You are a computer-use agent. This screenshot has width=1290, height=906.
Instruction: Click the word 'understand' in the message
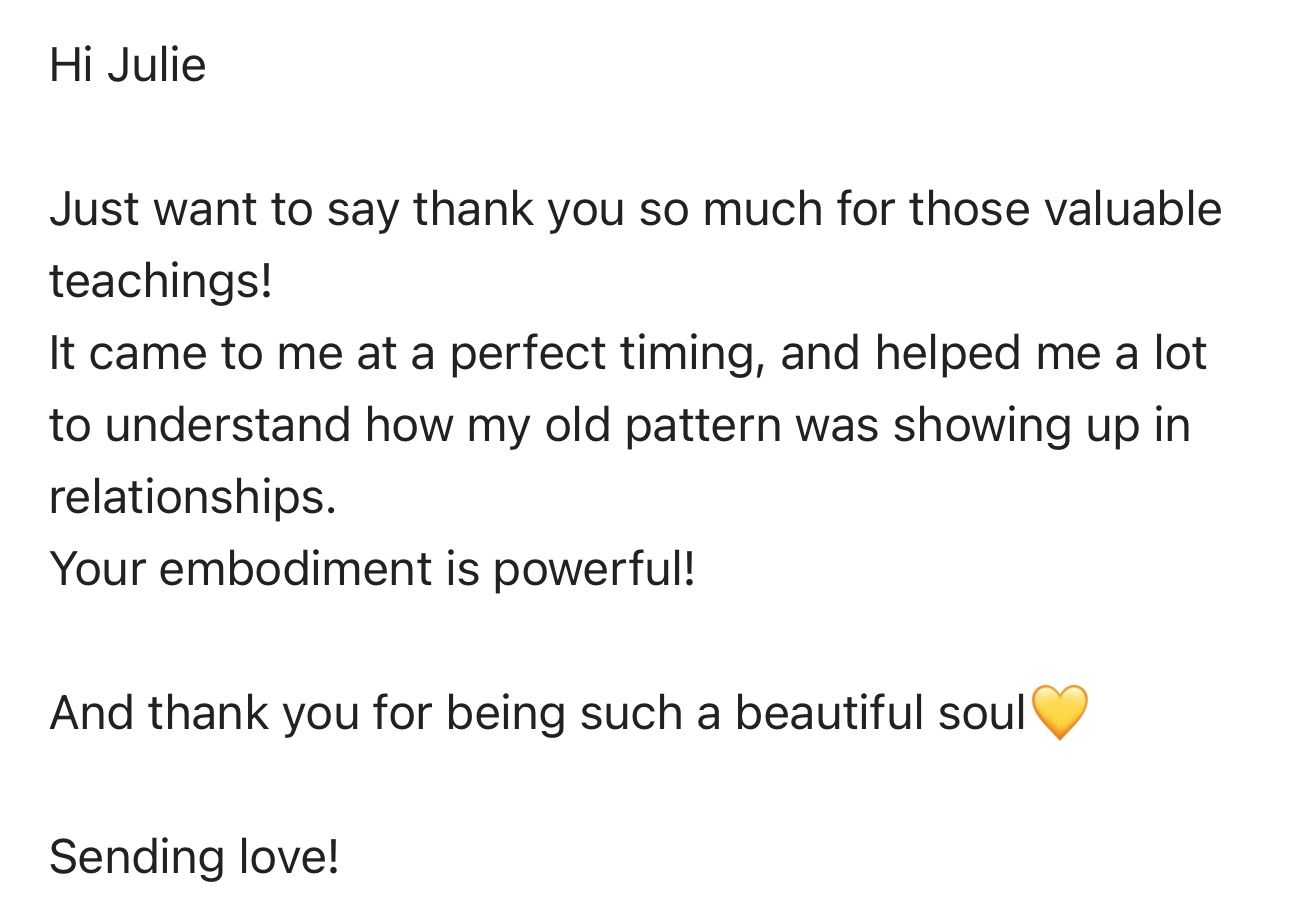click(x=227, y=426)
